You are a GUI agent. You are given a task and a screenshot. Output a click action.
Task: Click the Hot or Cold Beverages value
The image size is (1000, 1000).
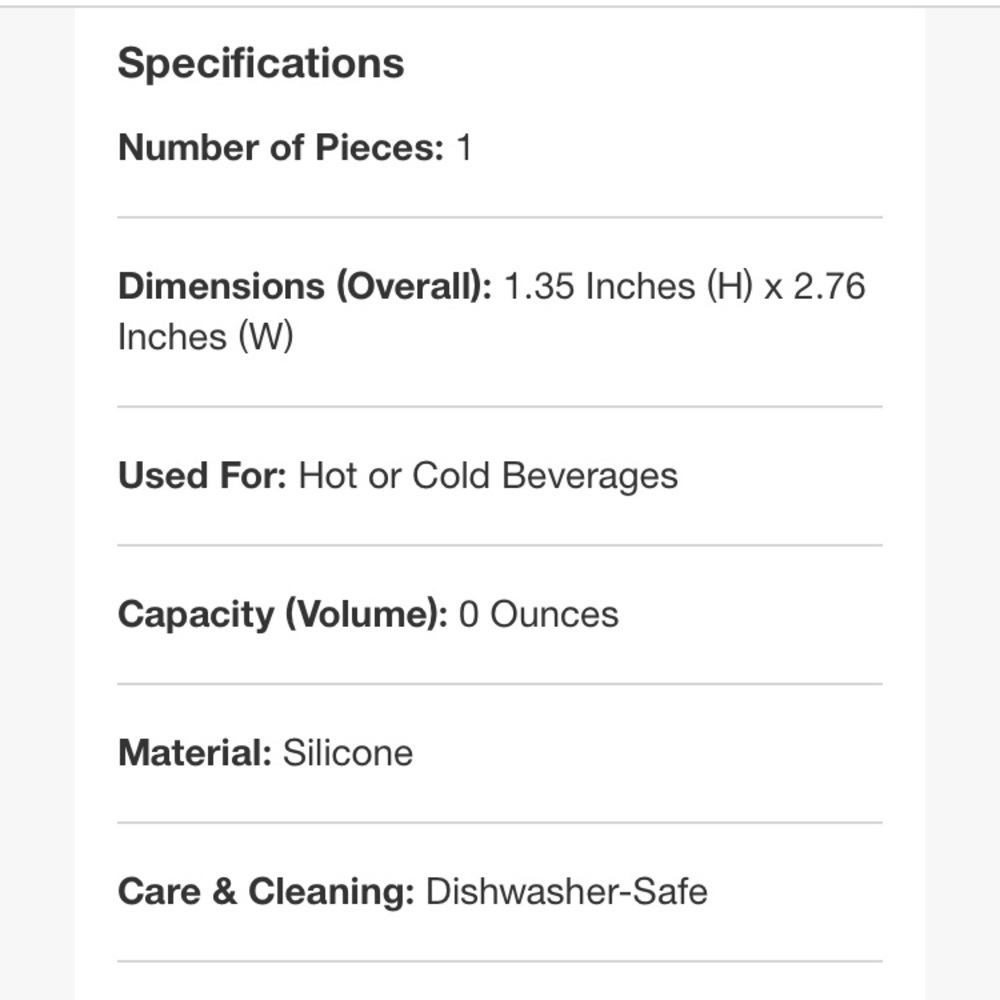[x=488, y=476]
